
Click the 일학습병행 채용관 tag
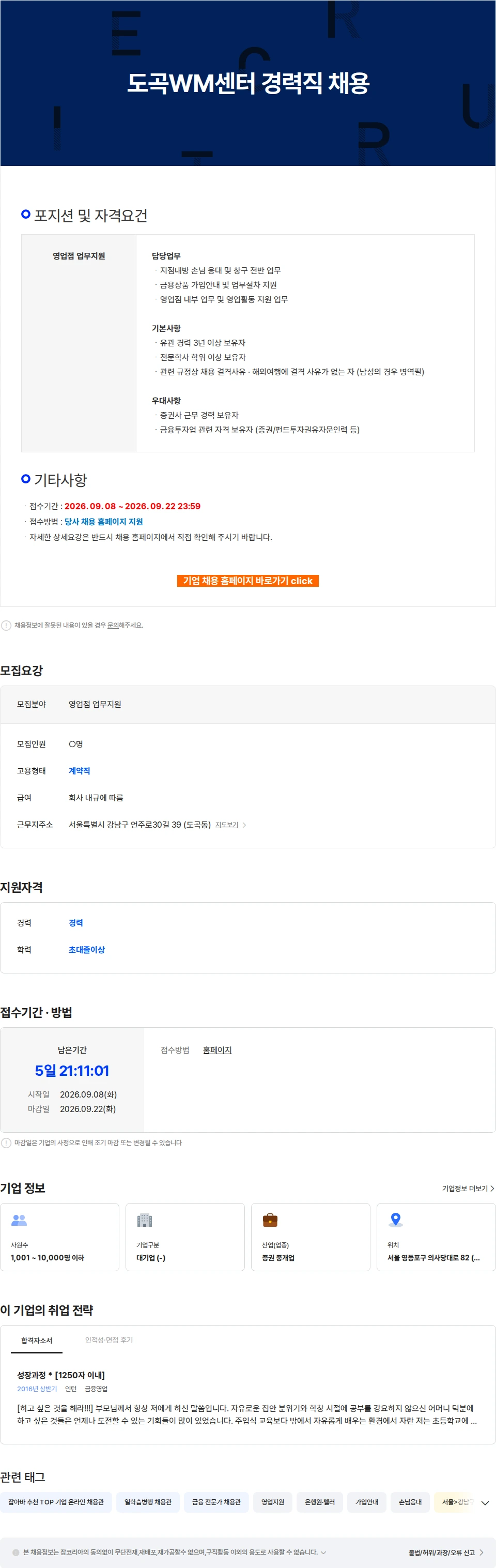tap(148, 1502)
